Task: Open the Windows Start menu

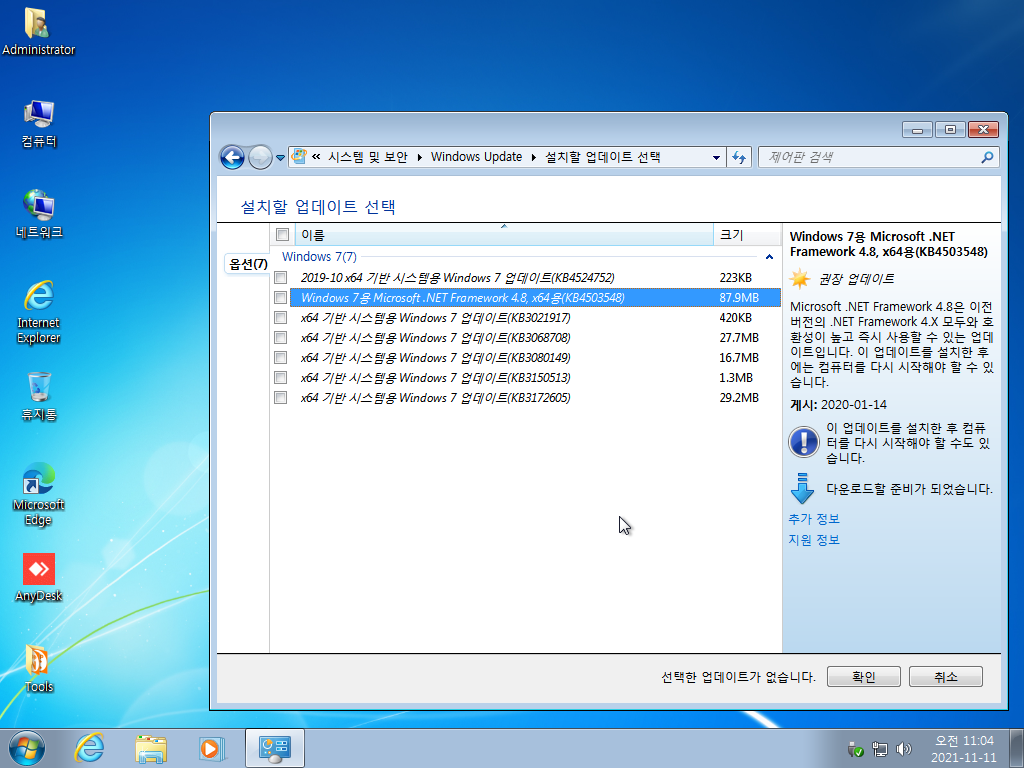Action: [27, 748]
